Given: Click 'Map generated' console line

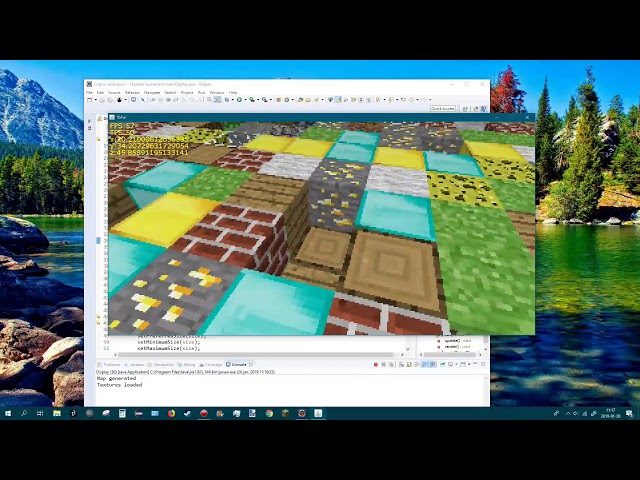Looking at the screenshot, I should [x=116, y=378].
